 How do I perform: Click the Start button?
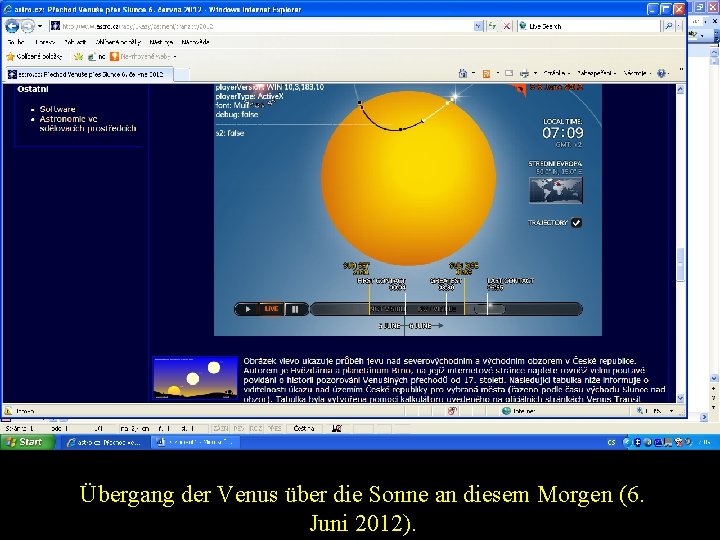tap(28, 442)
